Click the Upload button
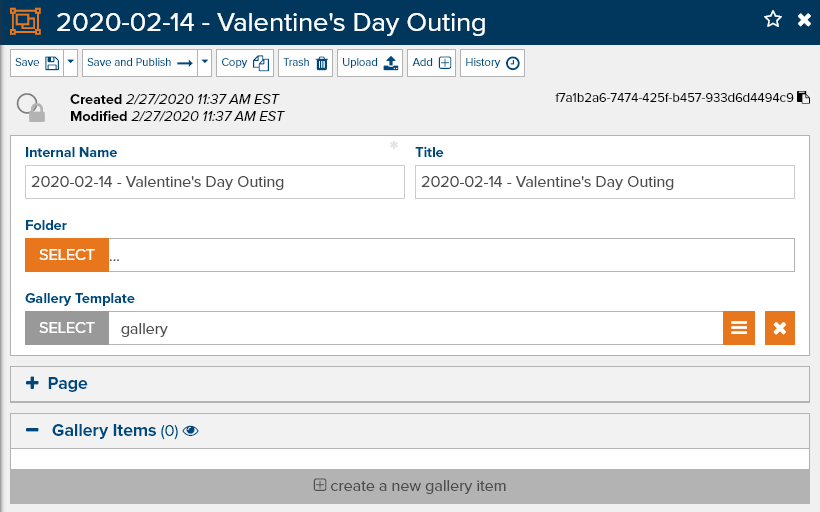Viewport: 820px width, 512px height. click(x=370, y=63)
